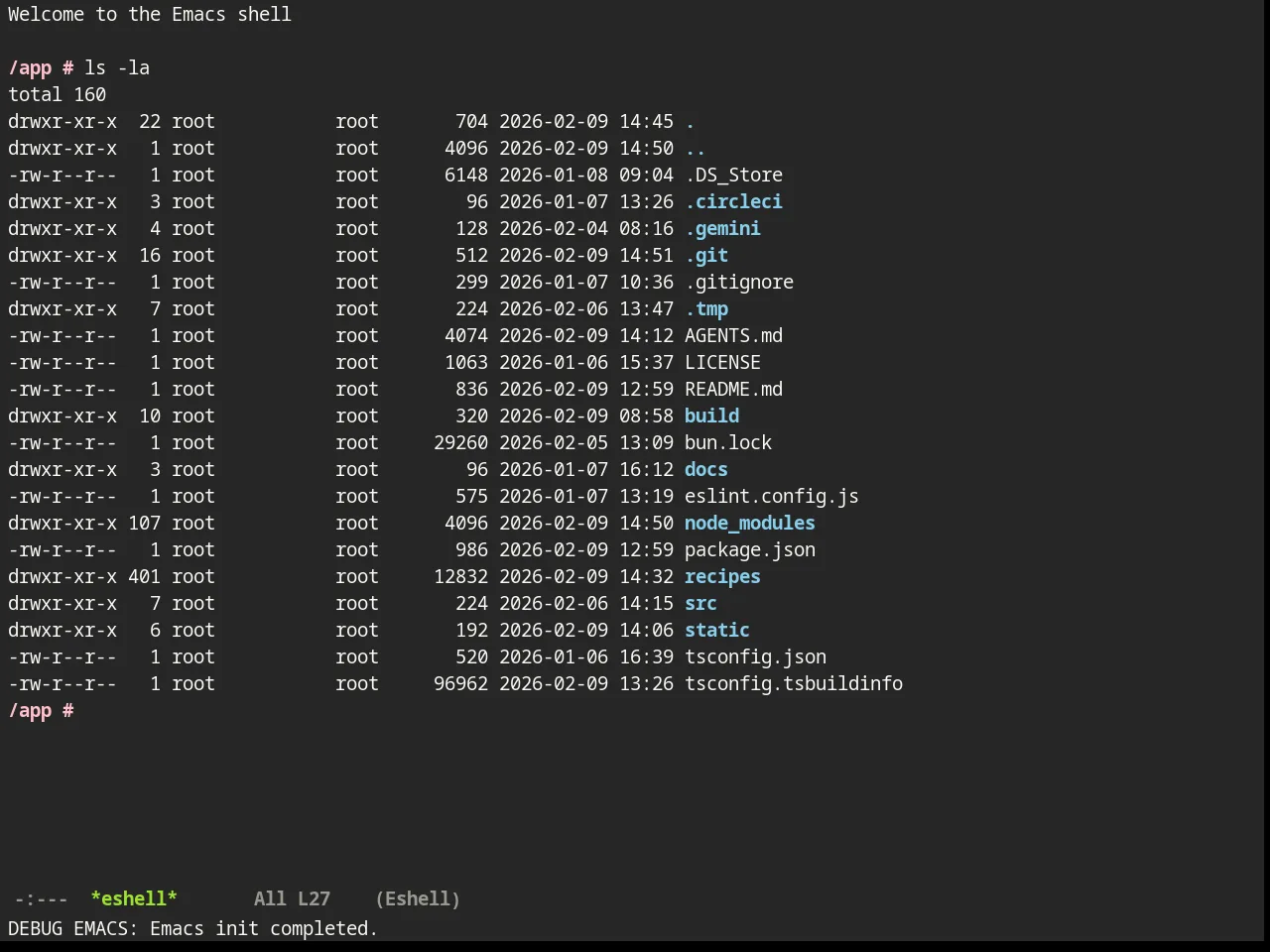Click the tsconfig.tsbuildinfo file name
The width and height of the screenshot is (1270, 952).
pyautogui.click(x=794, y=683)
